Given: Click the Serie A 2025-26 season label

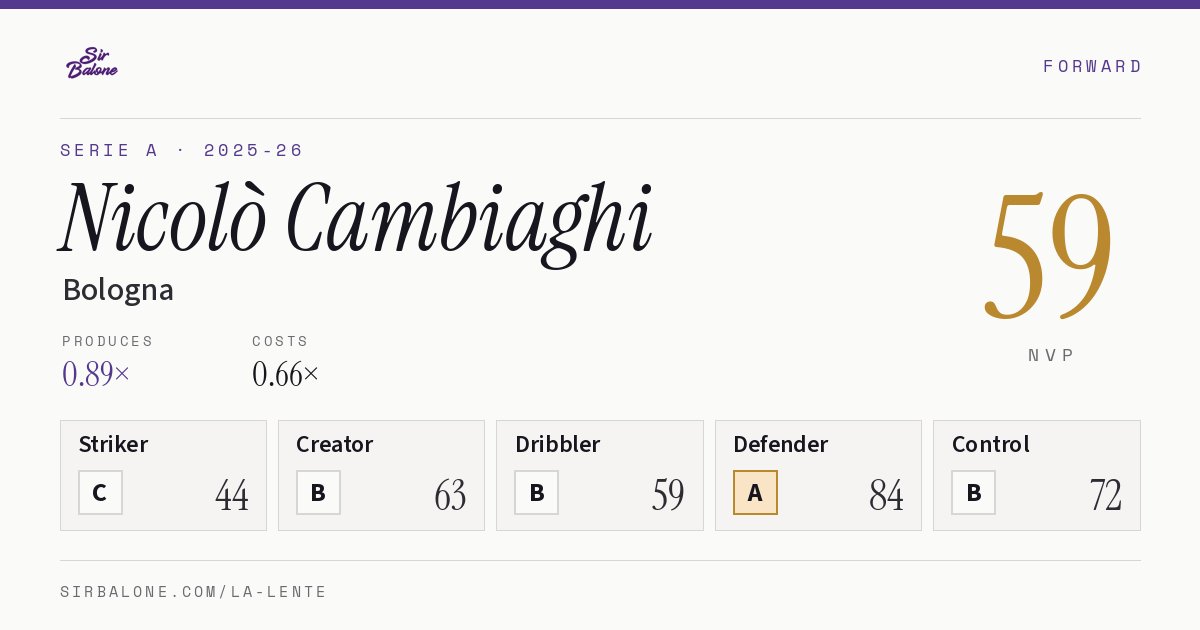Looking at the screenshot, I should 182,150.
